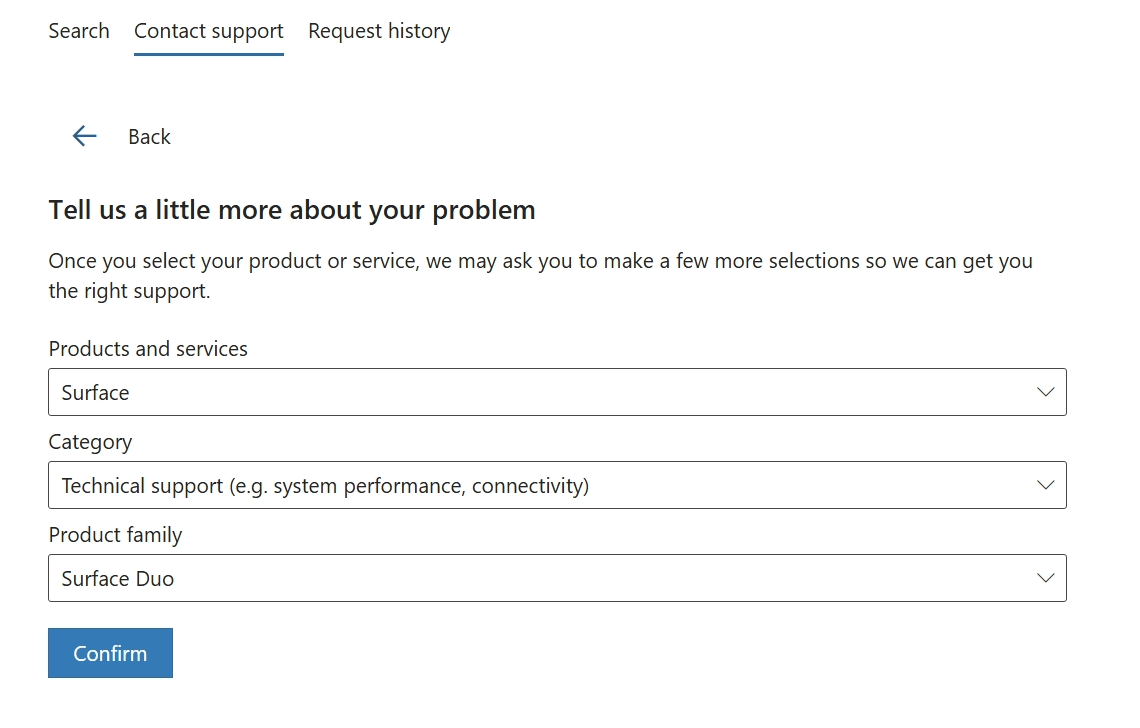Click the "Category" field label
Viewport: 1140px width, 728px height.
tap(90, 442)
